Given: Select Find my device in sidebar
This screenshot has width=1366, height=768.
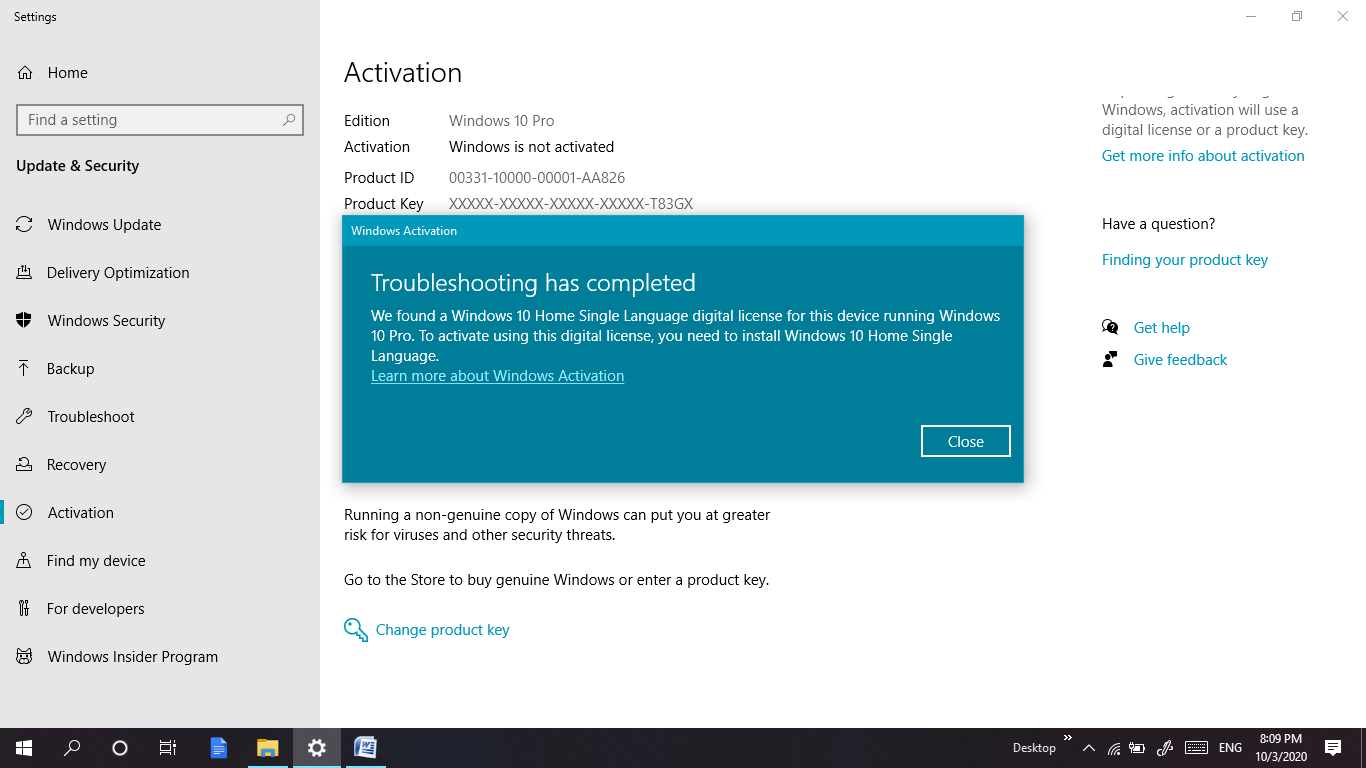Looking at the screenshot, I should pos(96,561).
